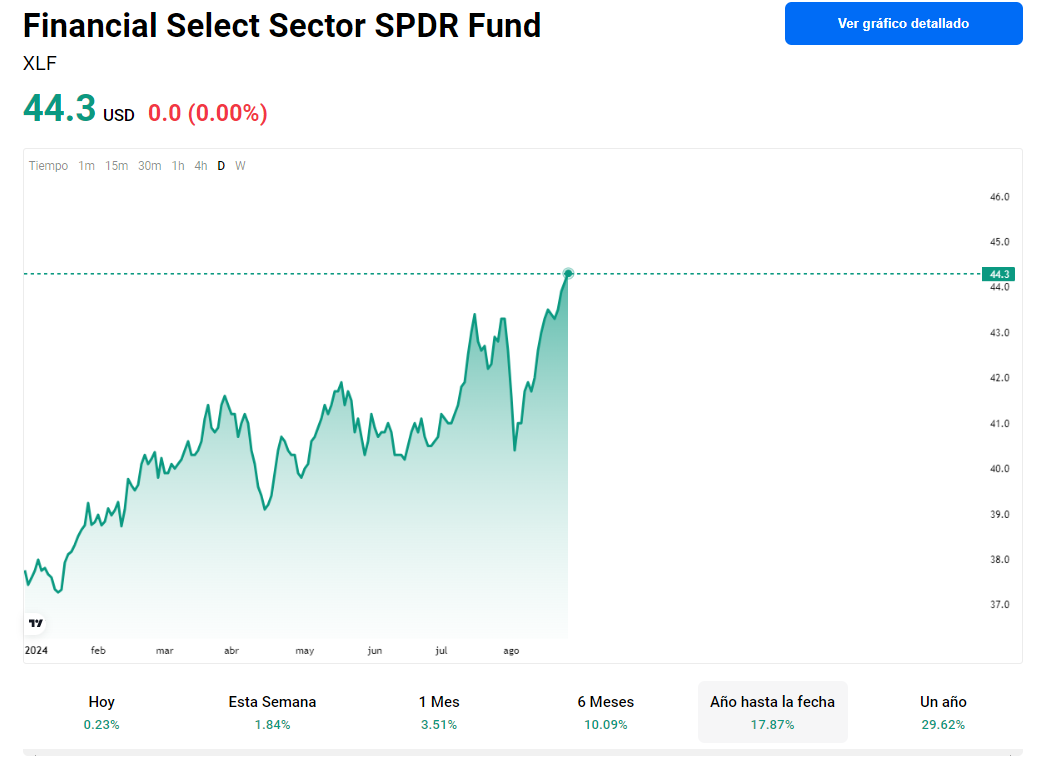This screenshot has height=766, width=1040.
Task: Select the 1h chart interval
Action: (x=178, y=166)
